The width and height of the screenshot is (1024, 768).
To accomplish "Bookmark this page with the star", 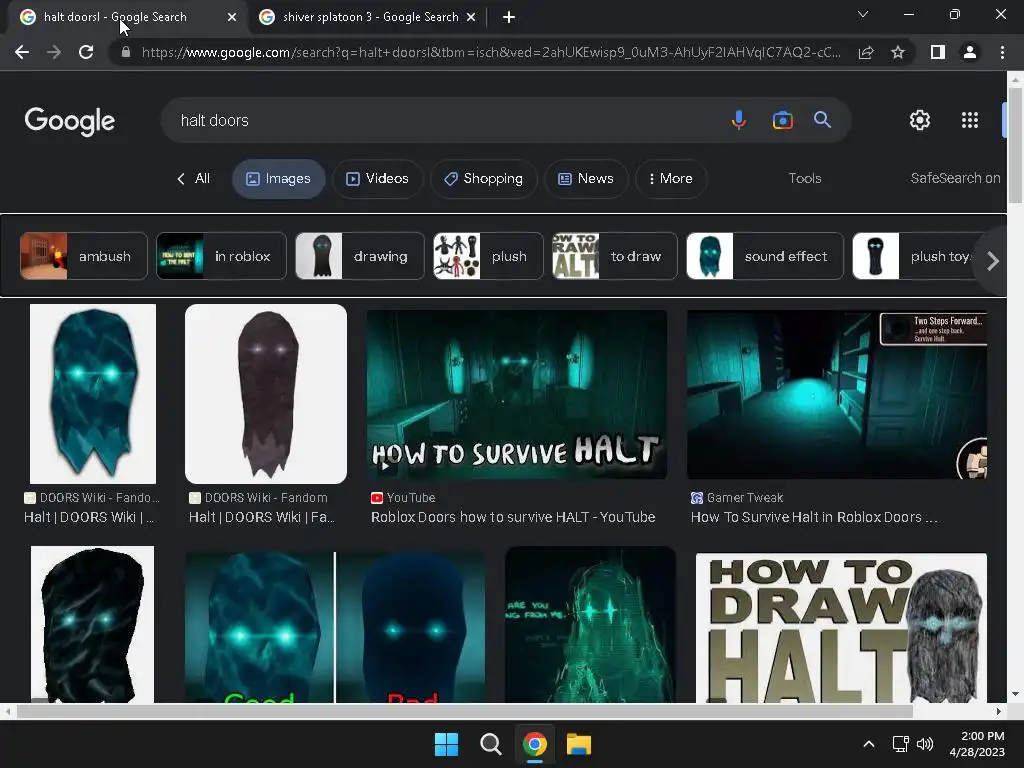I will coord(898,52).
